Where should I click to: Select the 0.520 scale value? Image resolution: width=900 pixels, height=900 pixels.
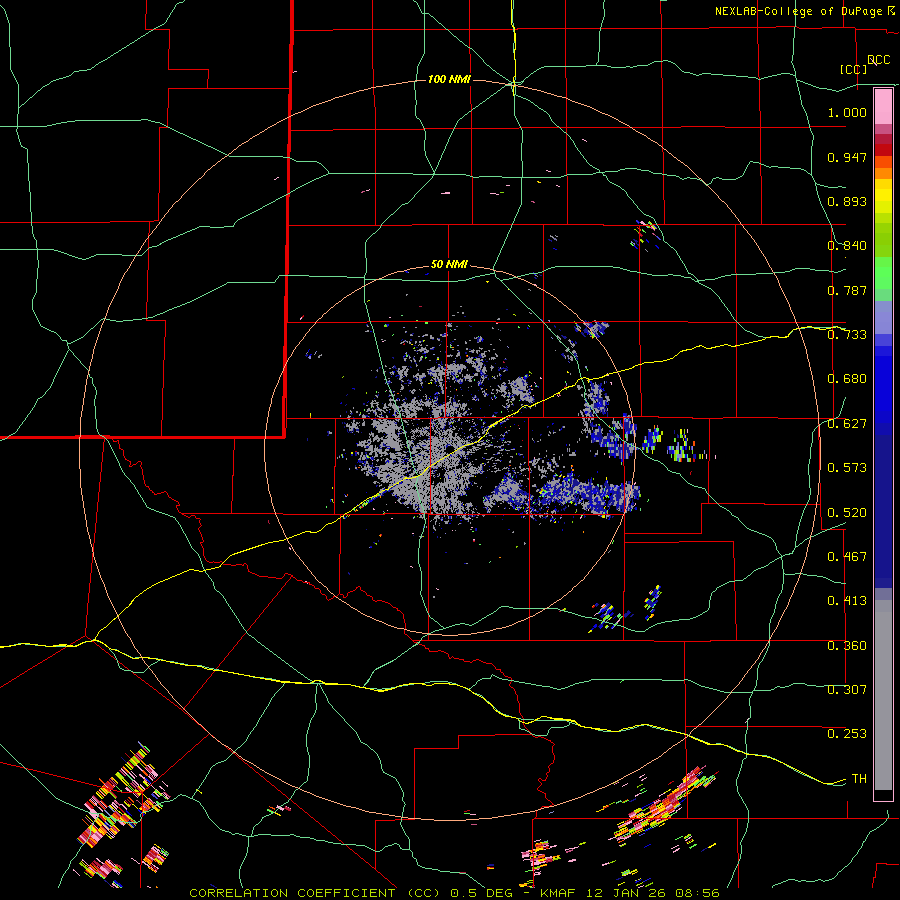point(847,512)
